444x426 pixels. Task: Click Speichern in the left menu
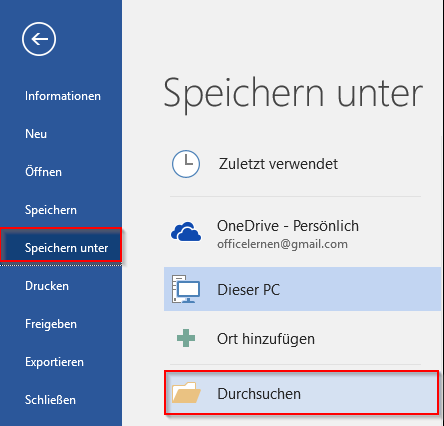pos(51,210)
